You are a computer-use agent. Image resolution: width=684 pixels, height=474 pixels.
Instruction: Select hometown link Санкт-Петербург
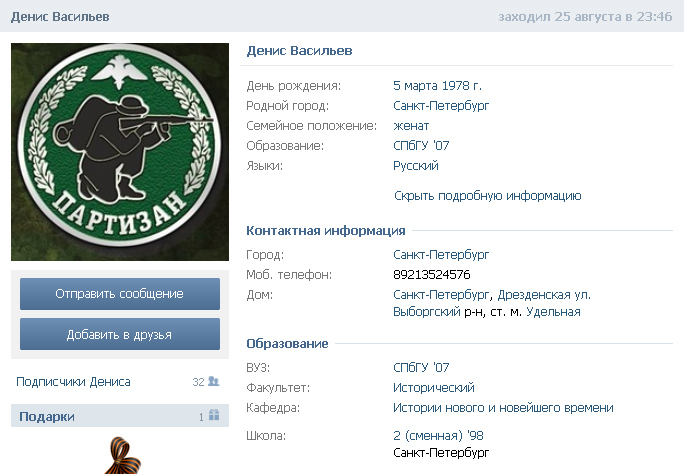pos(441,106)
